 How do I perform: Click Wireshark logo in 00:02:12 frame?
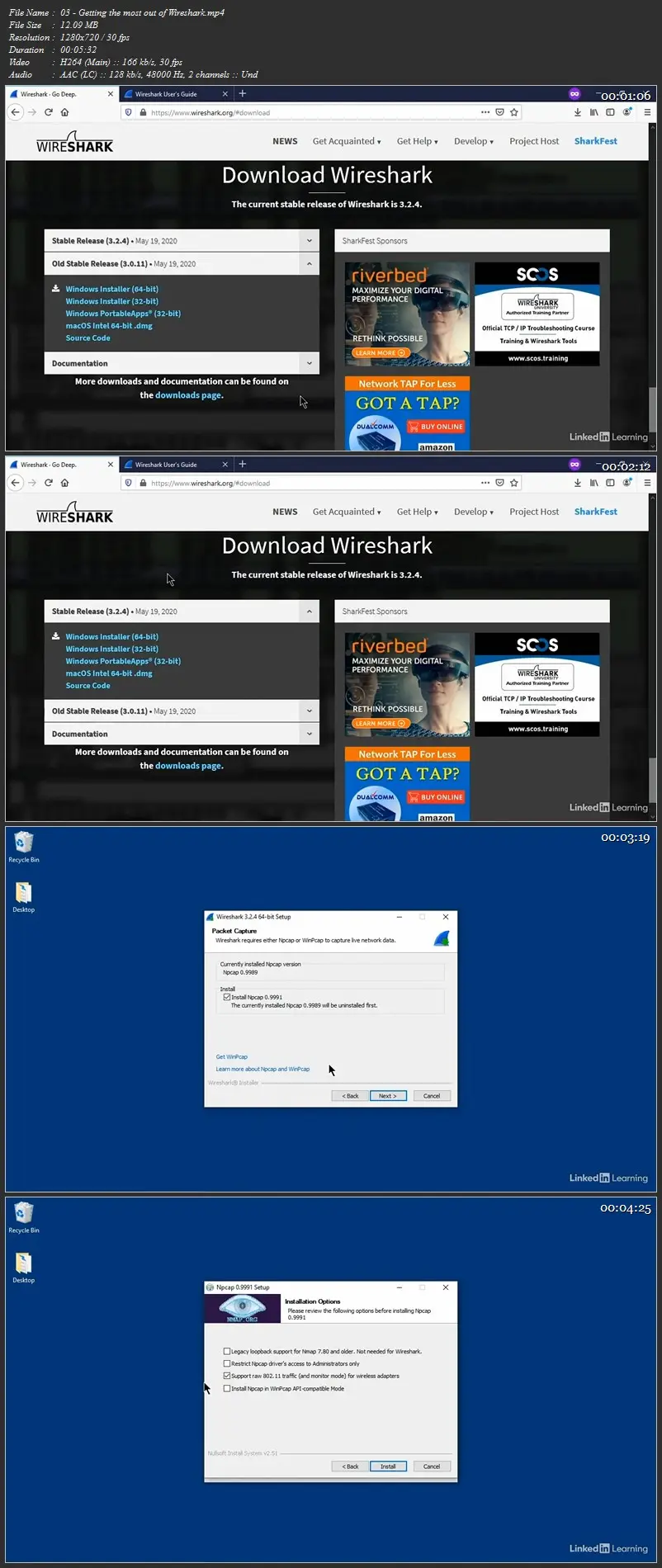(x=74, y=512)
